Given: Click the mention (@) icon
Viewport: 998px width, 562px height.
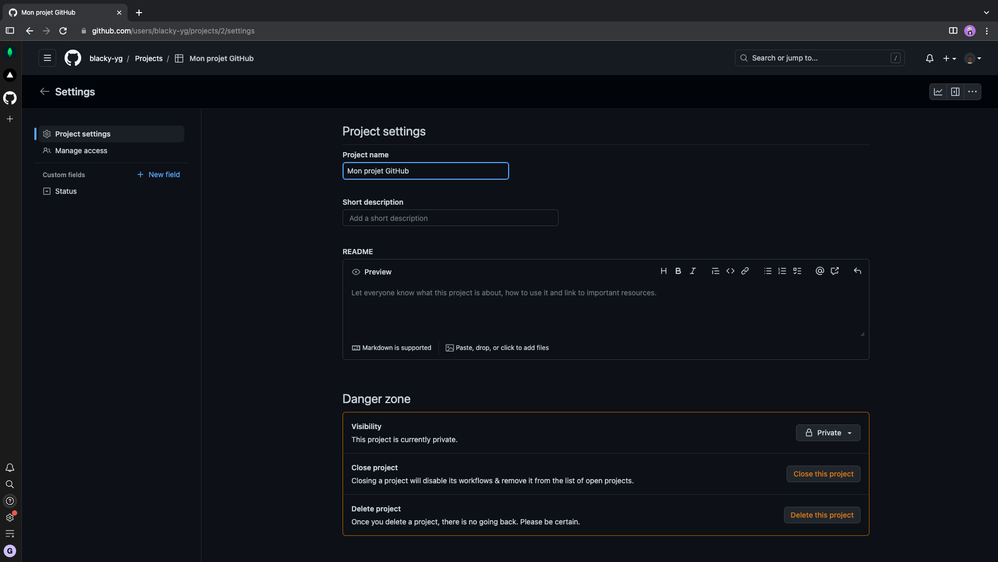Looking at the screenshot, I should 820,271.
